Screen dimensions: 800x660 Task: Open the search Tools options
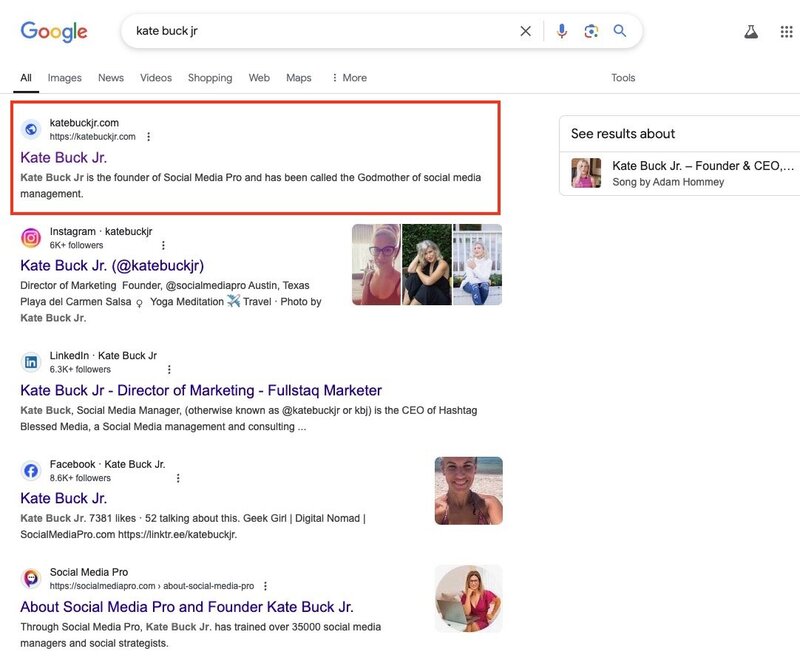(x=623, y=78)
